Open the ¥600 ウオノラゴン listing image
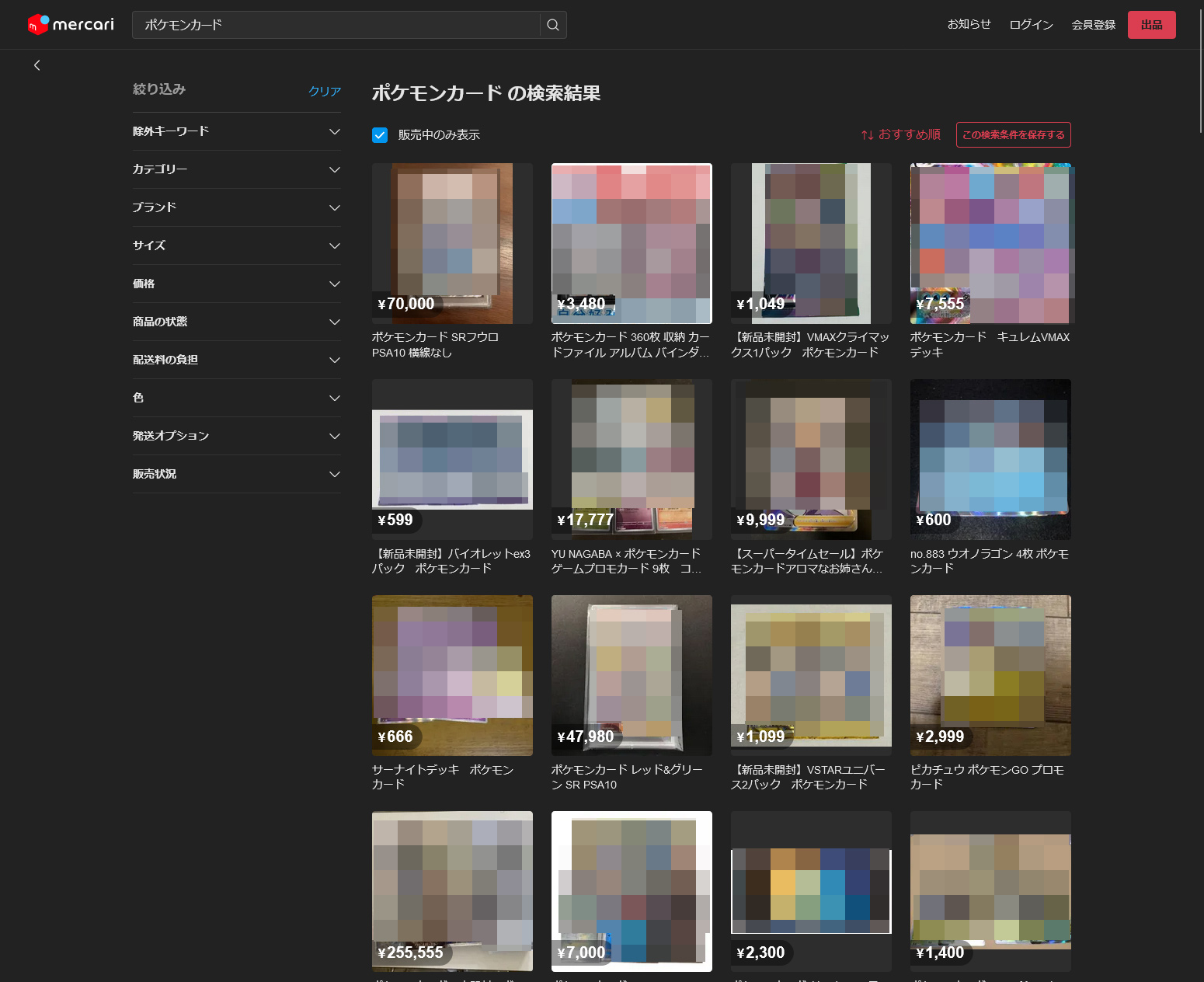This screenshot has width=1204, height=982. [x=990, y=459]
